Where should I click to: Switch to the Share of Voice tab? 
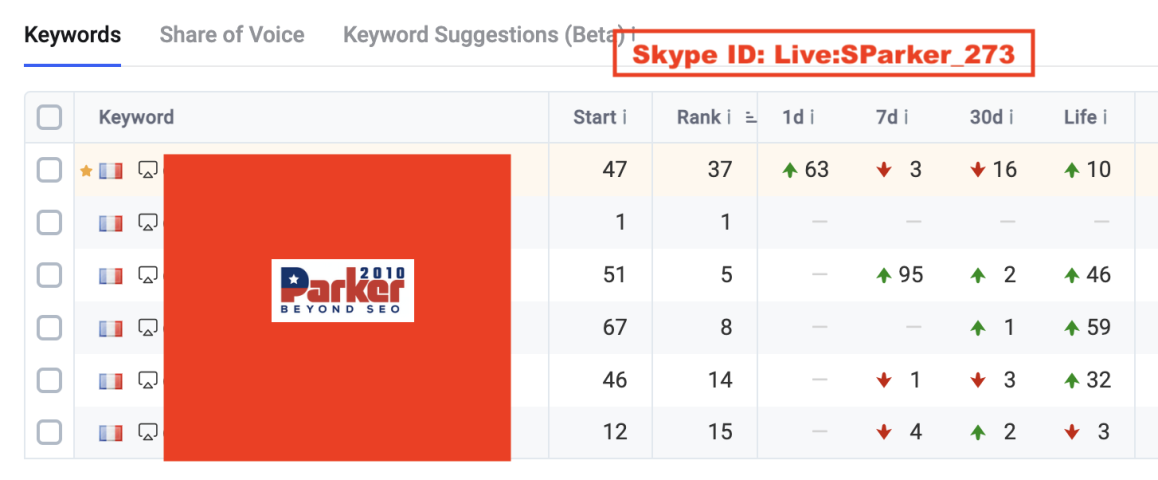click(x=232, y=35)
